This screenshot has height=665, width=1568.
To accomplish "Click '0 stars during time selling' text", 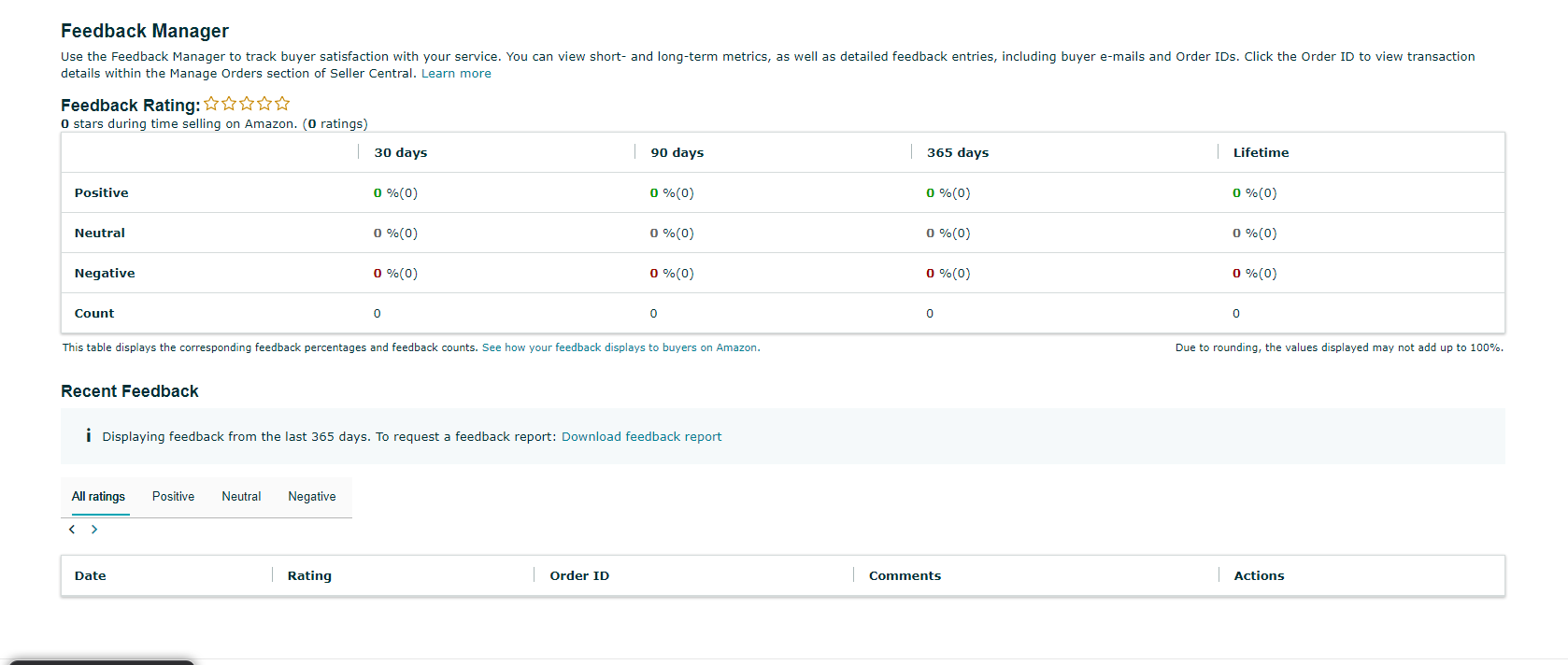I will click(x=214, y=124).
